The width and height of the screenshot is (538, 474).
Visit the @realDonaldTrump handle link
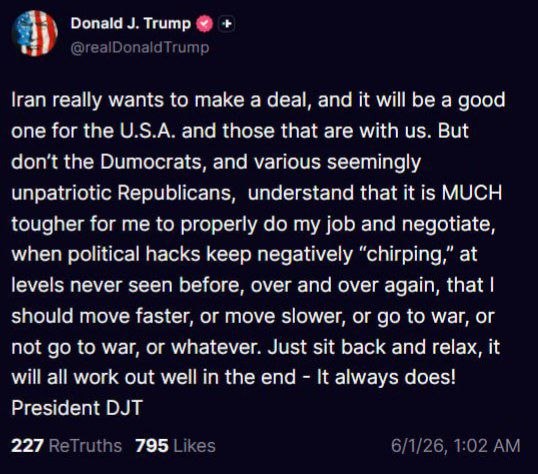pos(140,47)
